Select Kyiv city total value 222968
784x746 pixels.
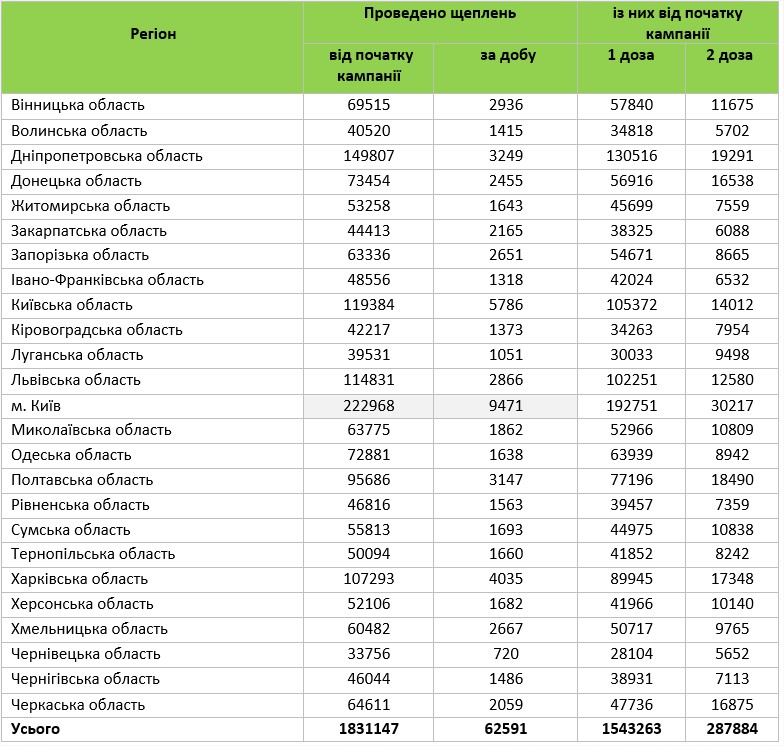point(368,405)
